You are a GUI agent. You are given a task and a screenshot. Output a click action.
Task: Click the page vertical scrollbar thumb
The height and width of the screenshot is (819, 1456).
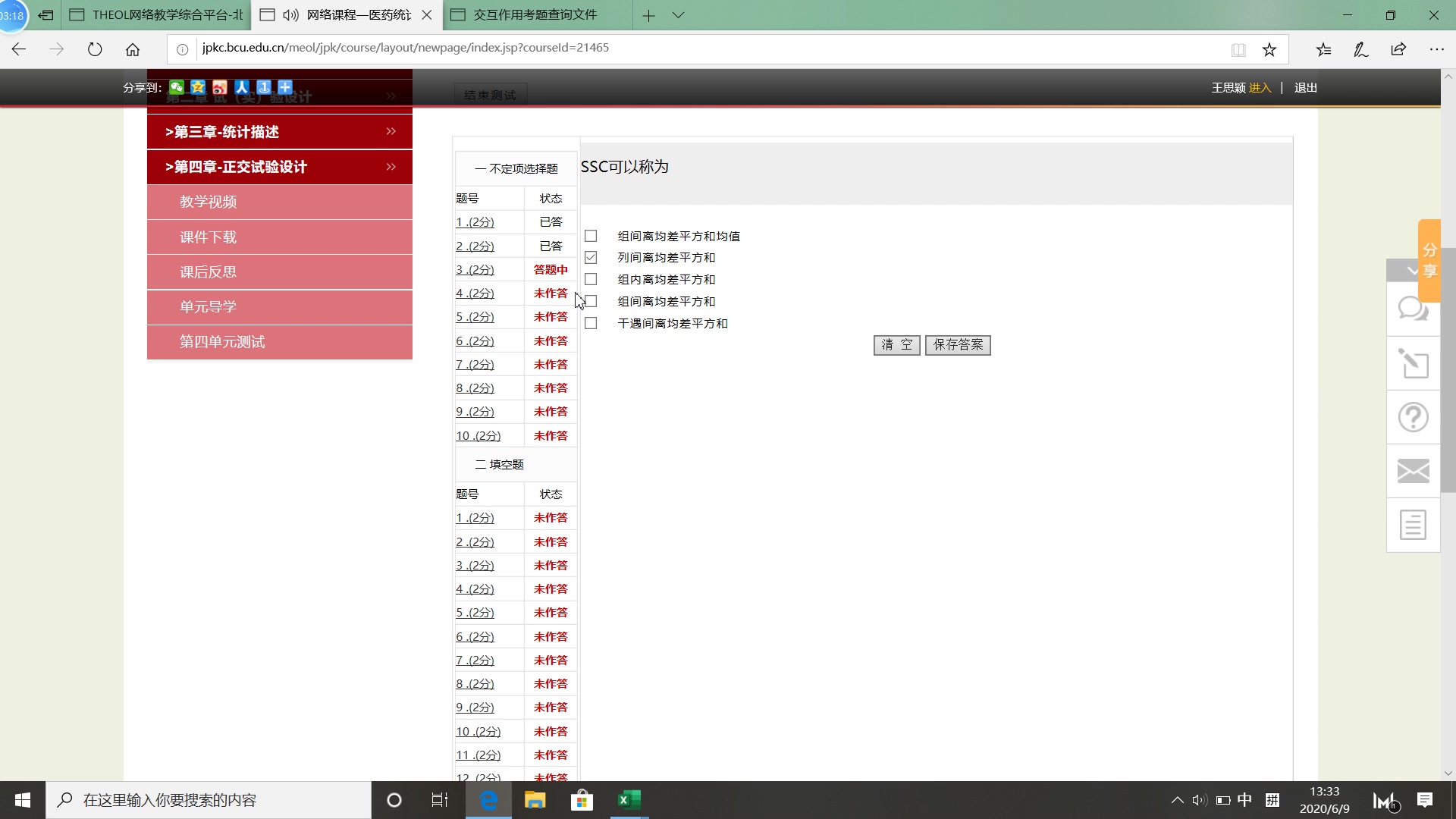[x=1448, y=370]
